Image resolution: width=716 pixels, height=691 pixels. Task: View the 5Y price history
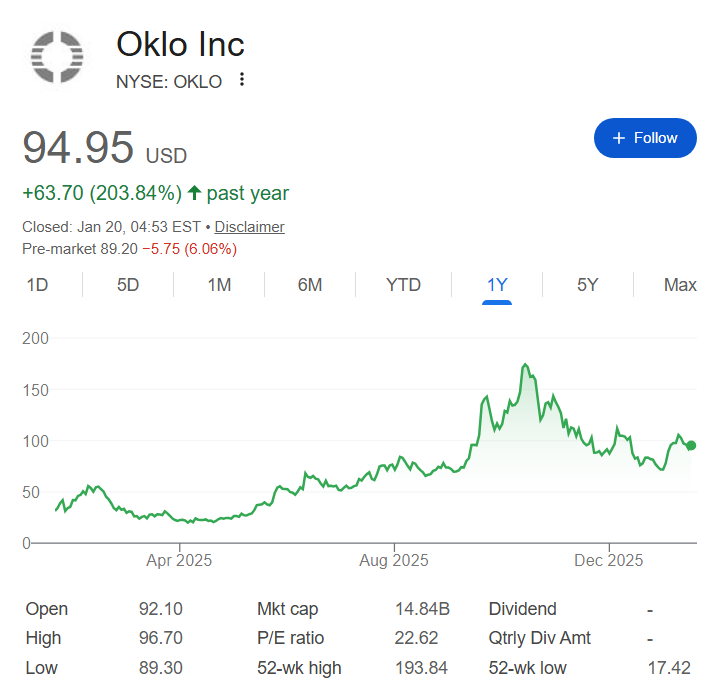click(x=587, y=285)
